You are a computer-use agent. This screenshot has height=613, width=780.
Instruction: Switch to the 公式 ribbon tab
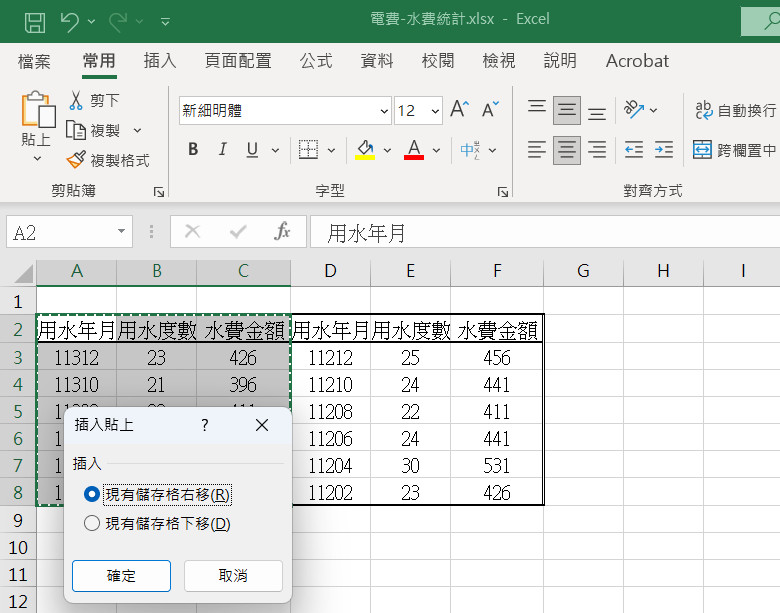point(316,61)
